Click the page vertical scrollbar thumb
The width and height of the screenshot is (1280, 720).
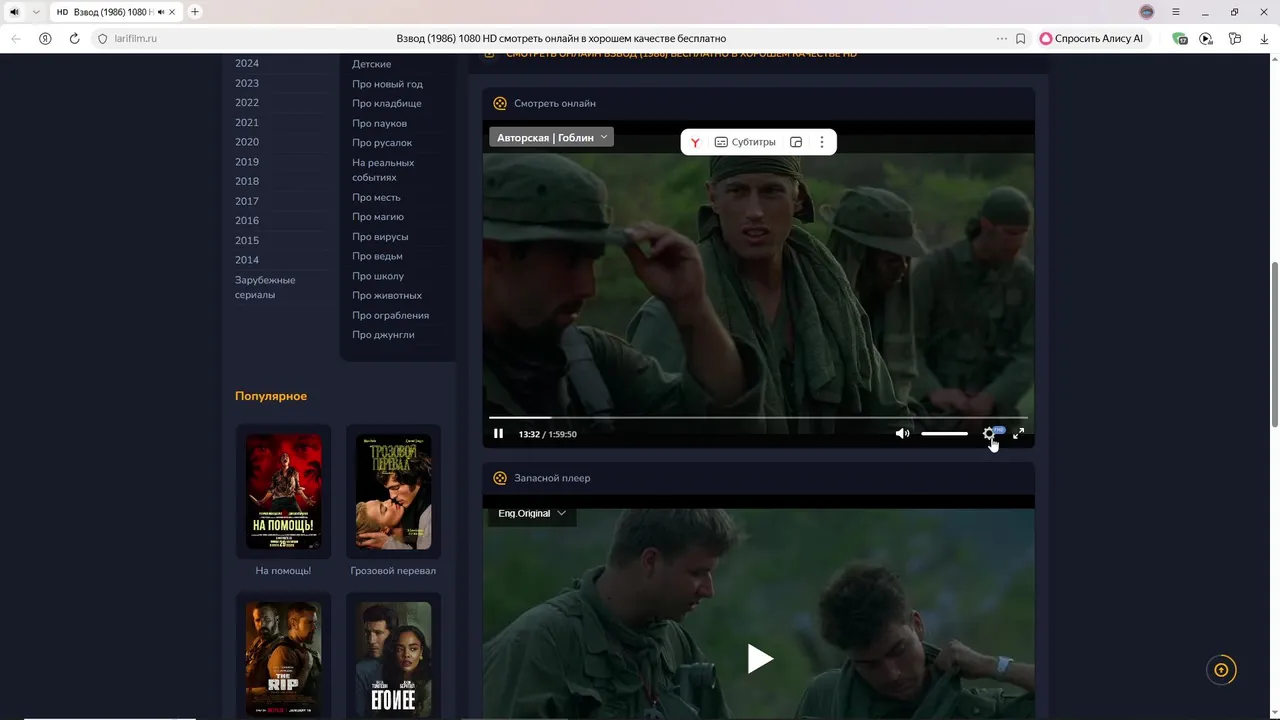1274,344
